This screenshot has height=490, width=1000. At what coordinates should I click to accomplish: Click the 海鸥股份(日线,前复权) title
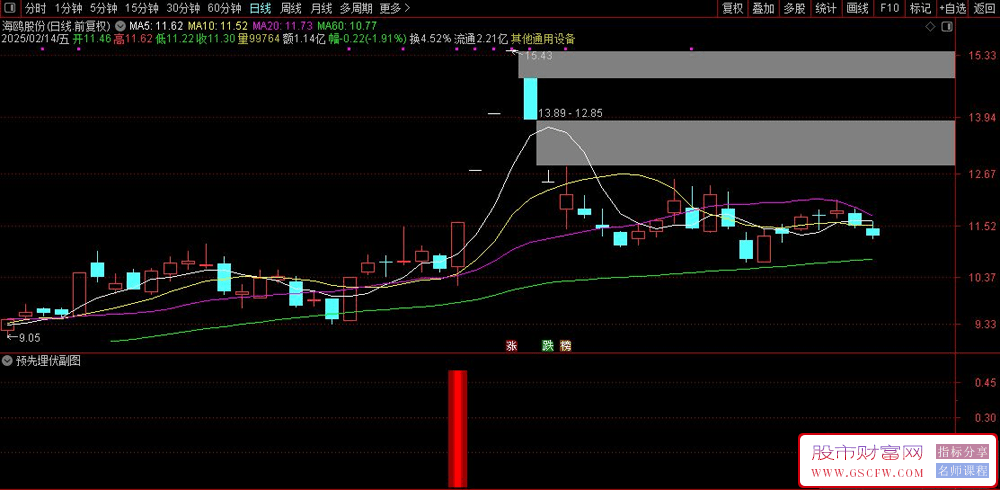pos(56,26)
